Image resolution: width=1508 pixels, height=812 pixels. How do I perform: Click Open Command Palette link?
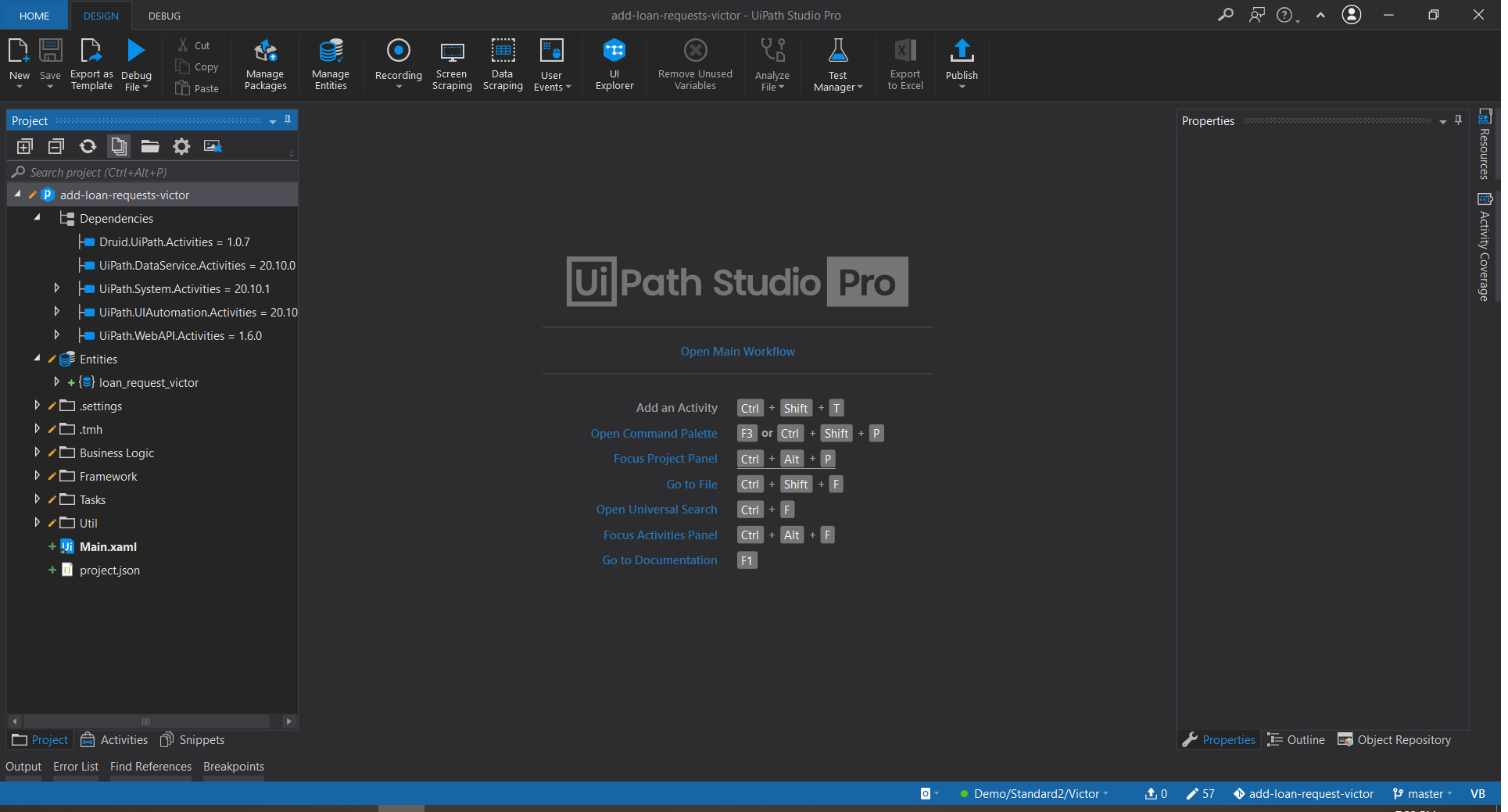click(x=654, y=434)
